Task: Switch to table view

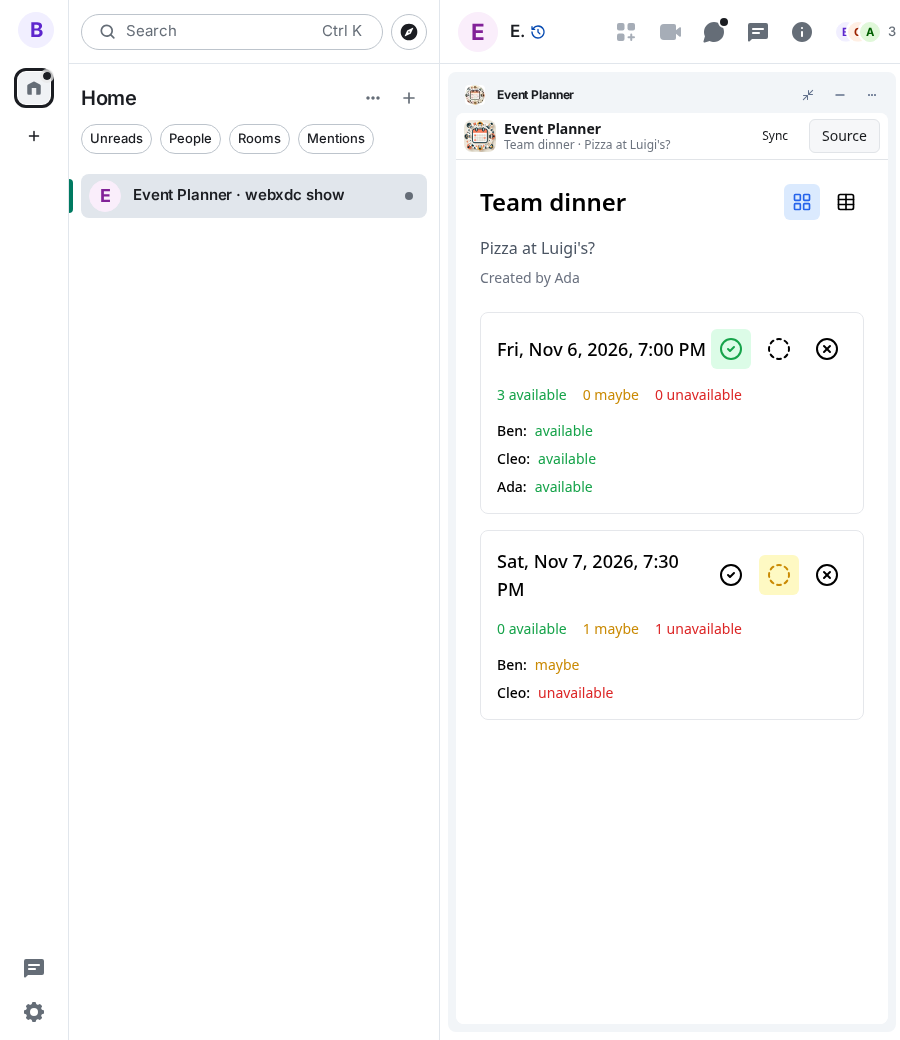Action: pyautogui.click(x=846, y=202)
